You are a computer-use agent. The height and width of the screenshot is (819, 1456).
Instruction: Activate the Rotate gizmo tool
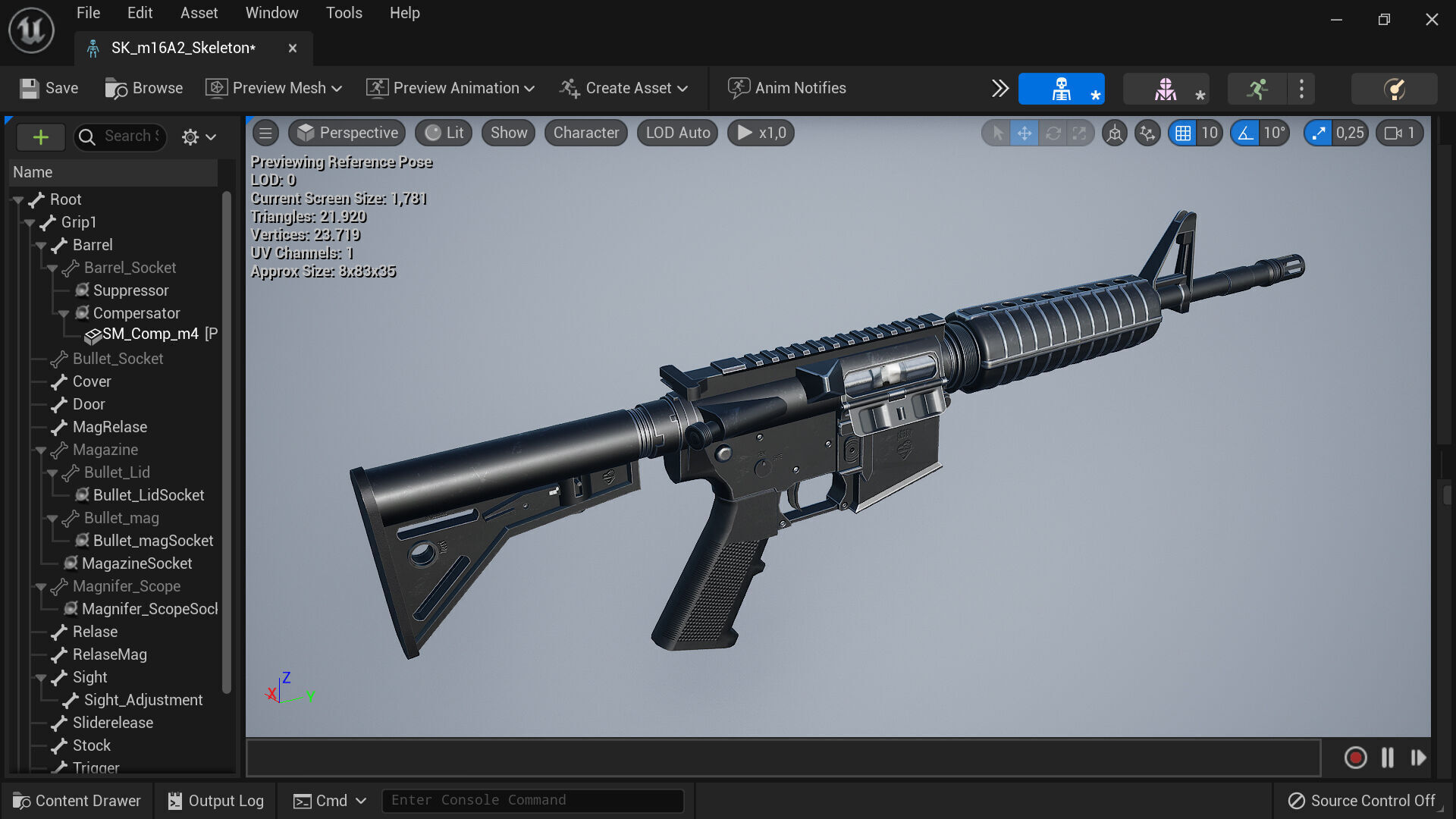pos(1053,133)
